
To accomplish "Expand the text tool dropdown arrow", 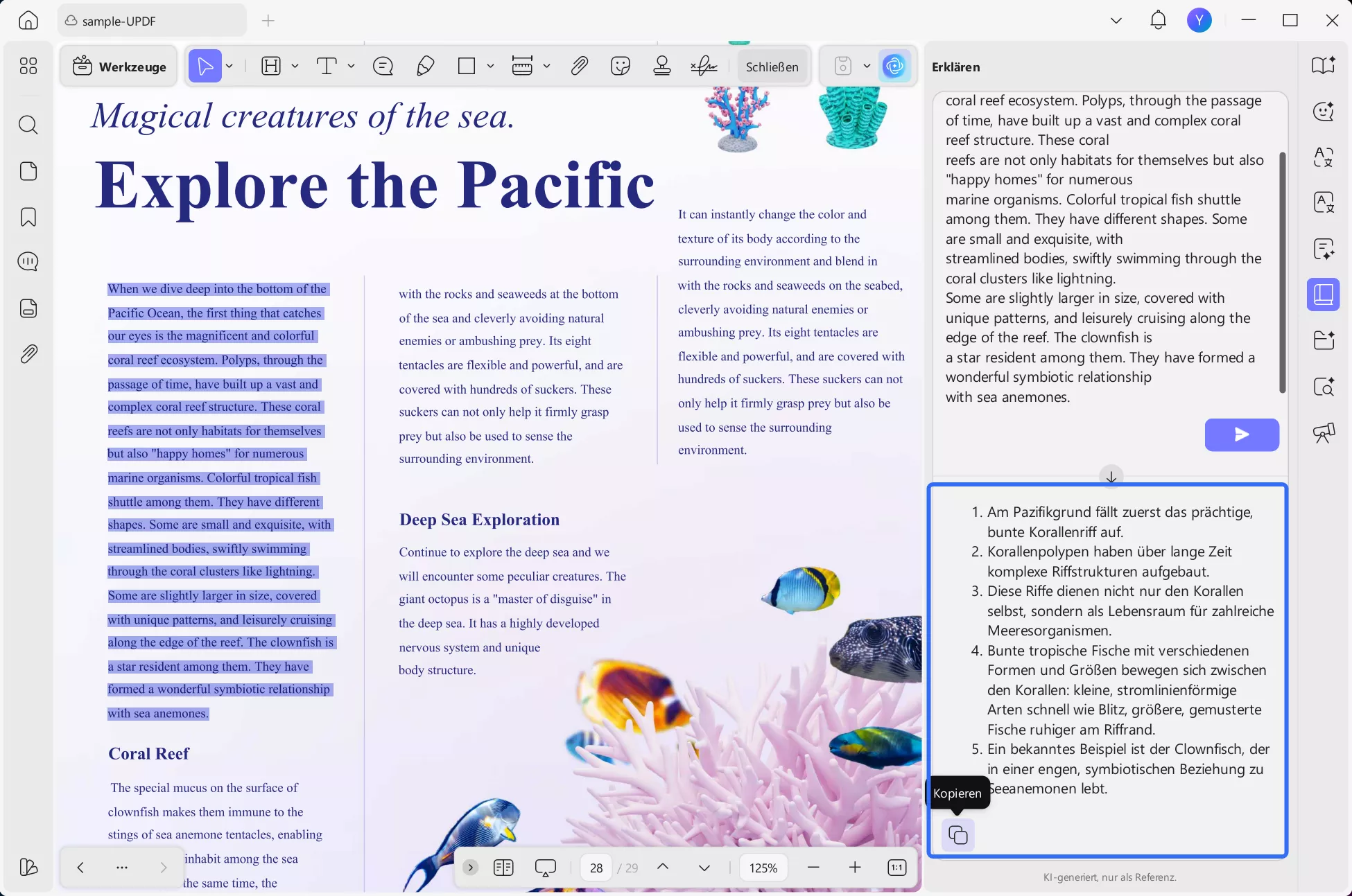I will click(x=352, y=67).
